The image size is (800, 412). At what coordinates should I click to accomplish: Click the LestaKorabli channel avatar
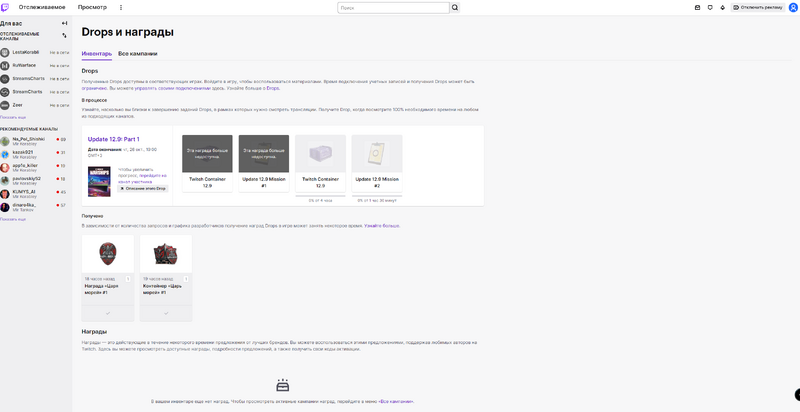tap(6, 51)
